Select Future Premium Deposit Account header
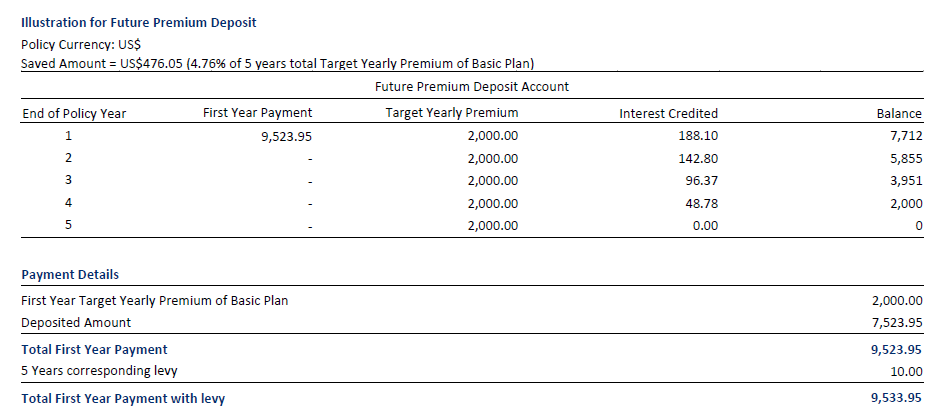The image size is (943, 417). (x=472, y=87)
